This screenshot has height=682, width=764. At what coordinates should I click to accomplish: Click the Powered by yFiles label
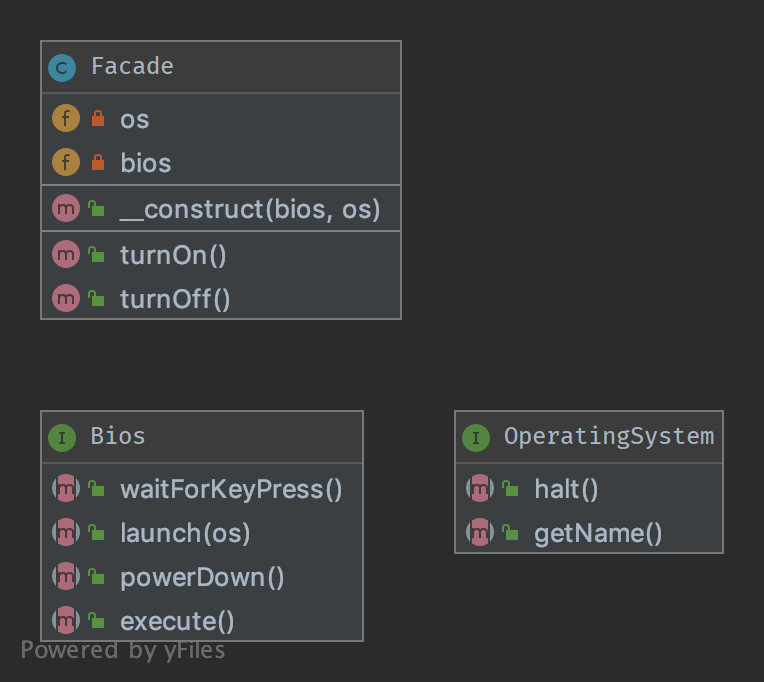pos(123,651)
